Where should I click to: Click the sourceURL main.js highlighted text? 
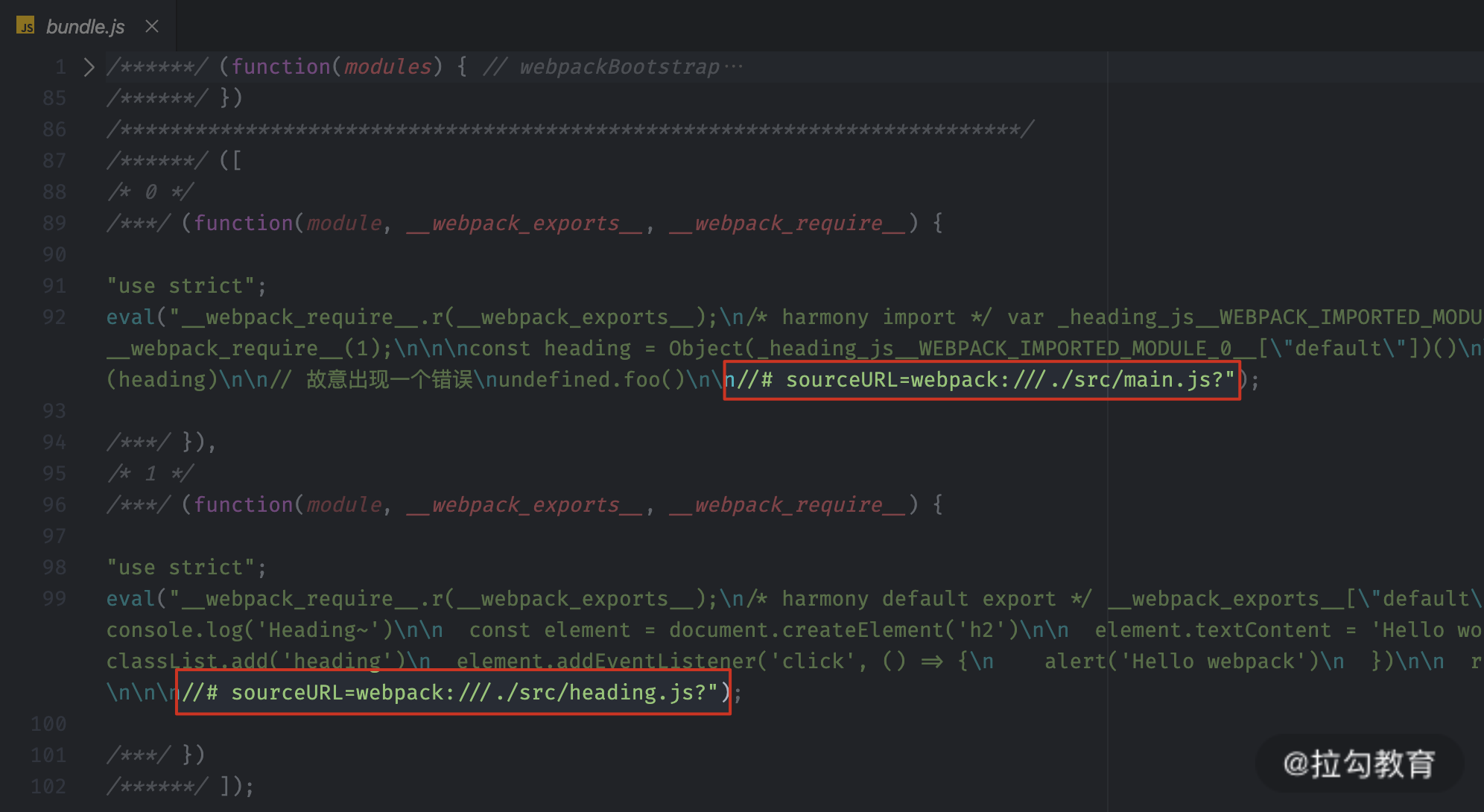click(981, 380)
